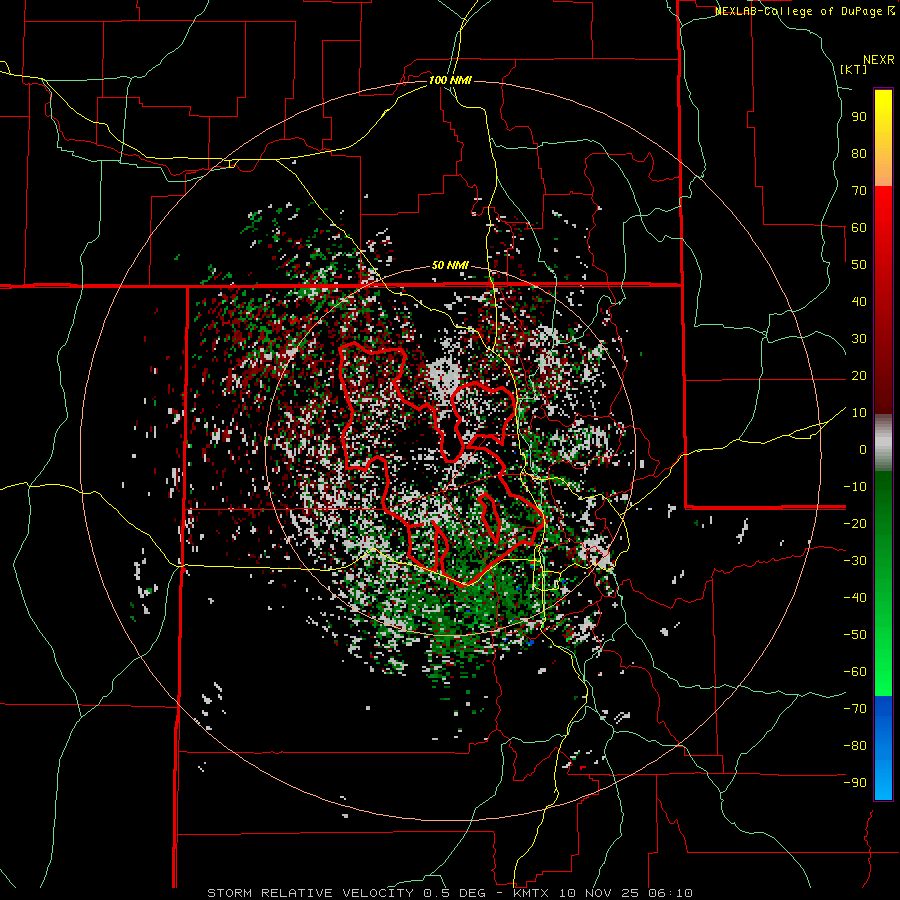Click the "10" value on the velocity scale
This screenshot has width=900, height=900.
click(x=859, y=413)
